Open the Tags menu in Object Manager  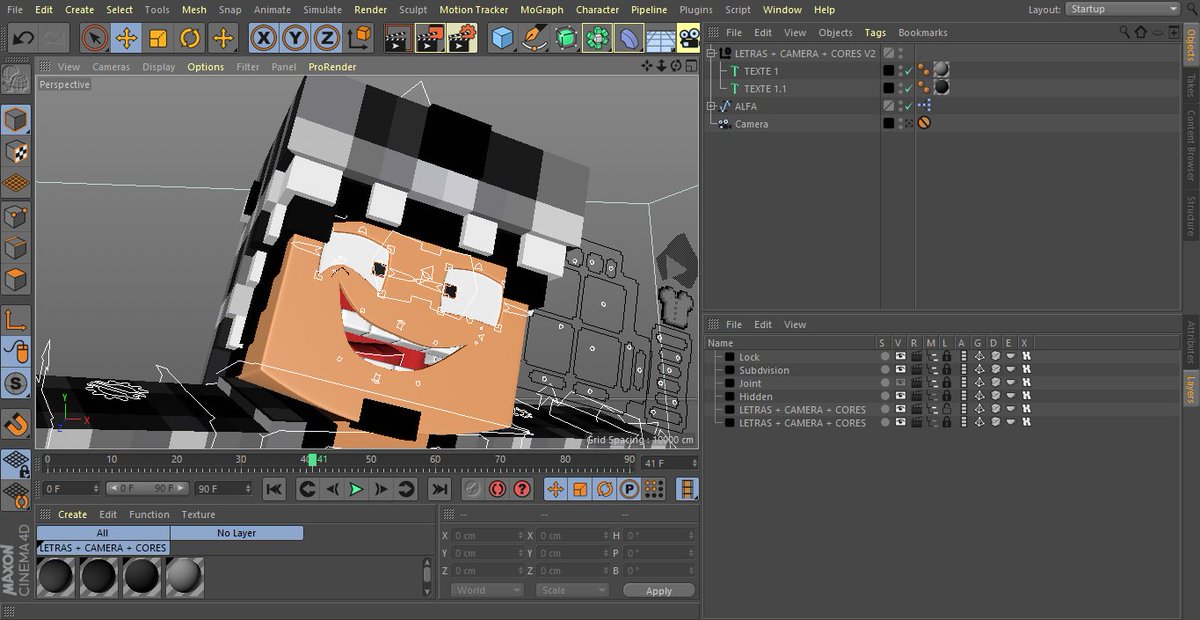875,33
